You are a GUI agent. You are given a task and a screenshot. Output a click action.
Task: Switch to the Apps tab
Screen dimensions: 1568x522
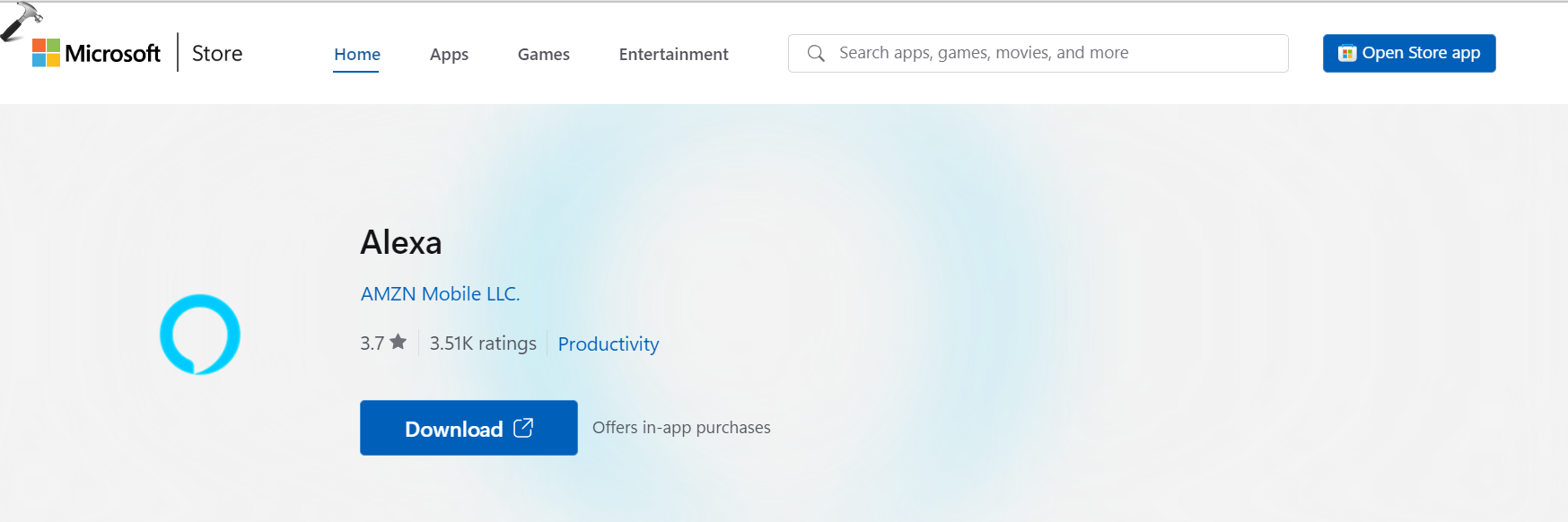click(449, 55)
